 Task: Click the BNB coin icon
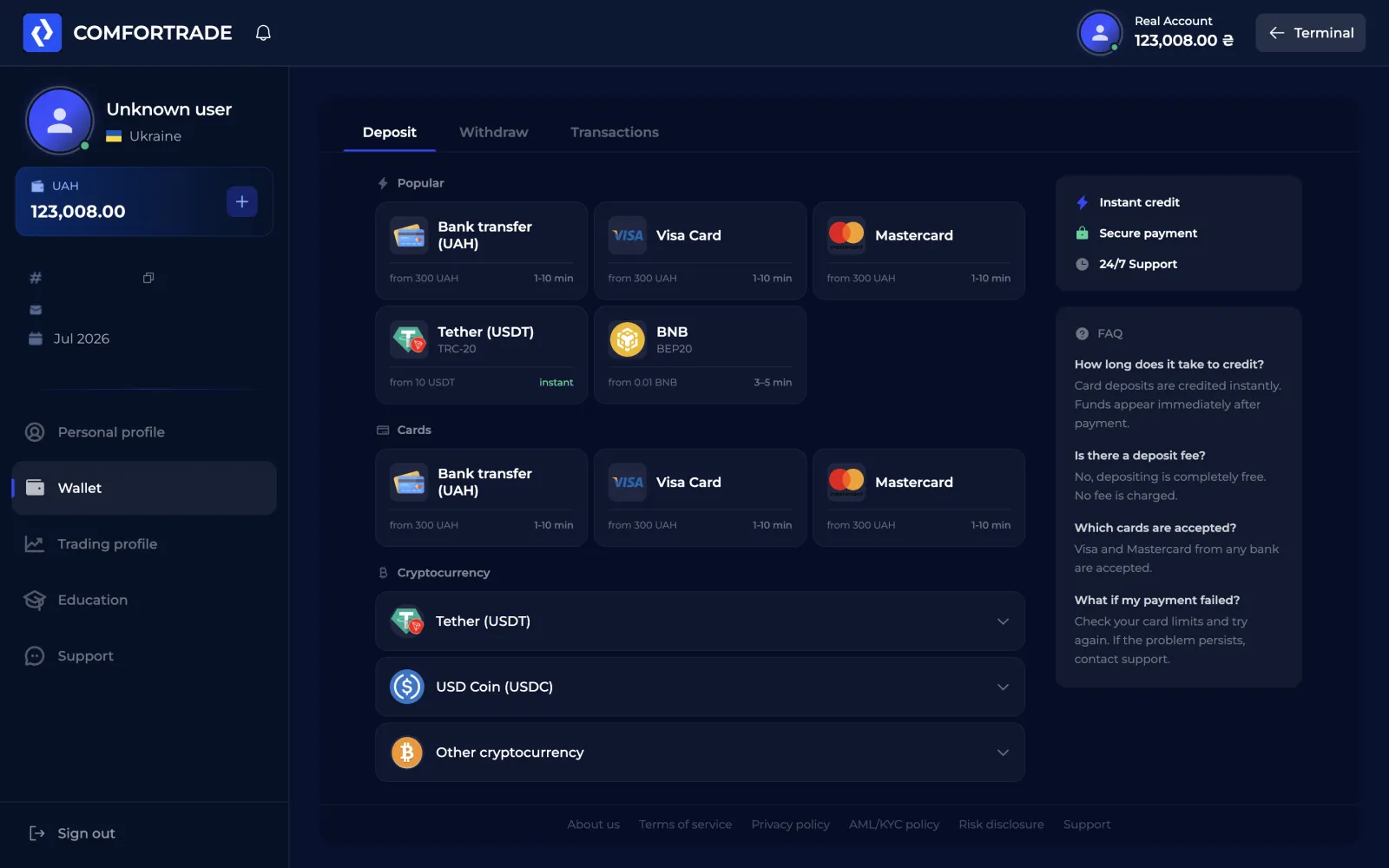(628, 339)
